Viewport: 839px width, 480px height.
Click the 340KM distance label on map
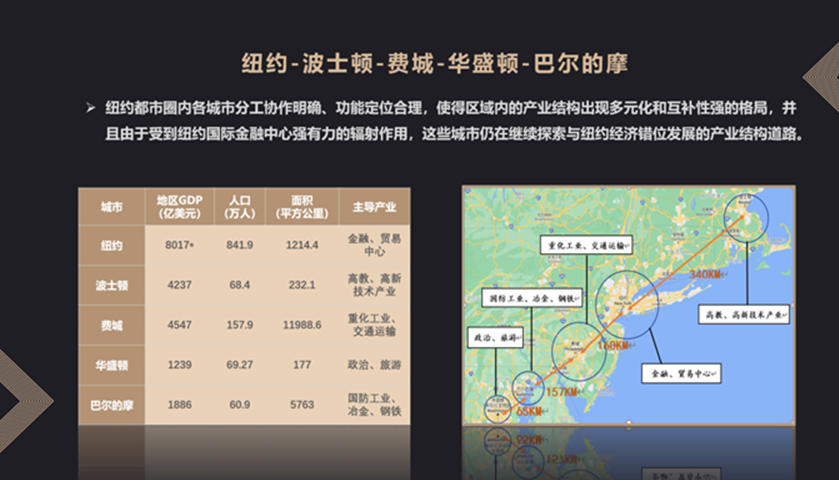(x=706, y=275)
